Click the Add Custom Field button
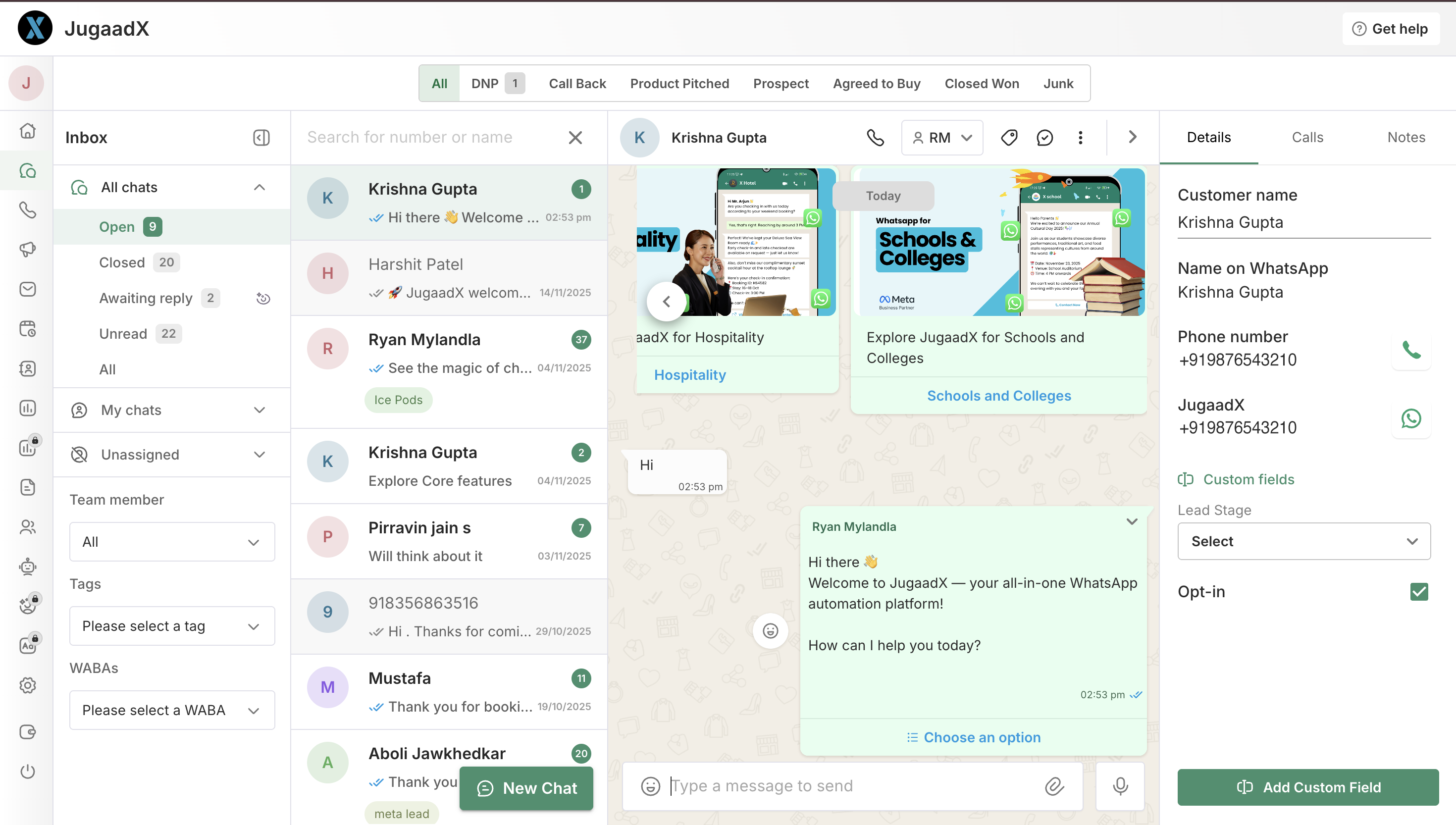Image resolution: width=1456 pixels, height=825 pixels. 1307,787
